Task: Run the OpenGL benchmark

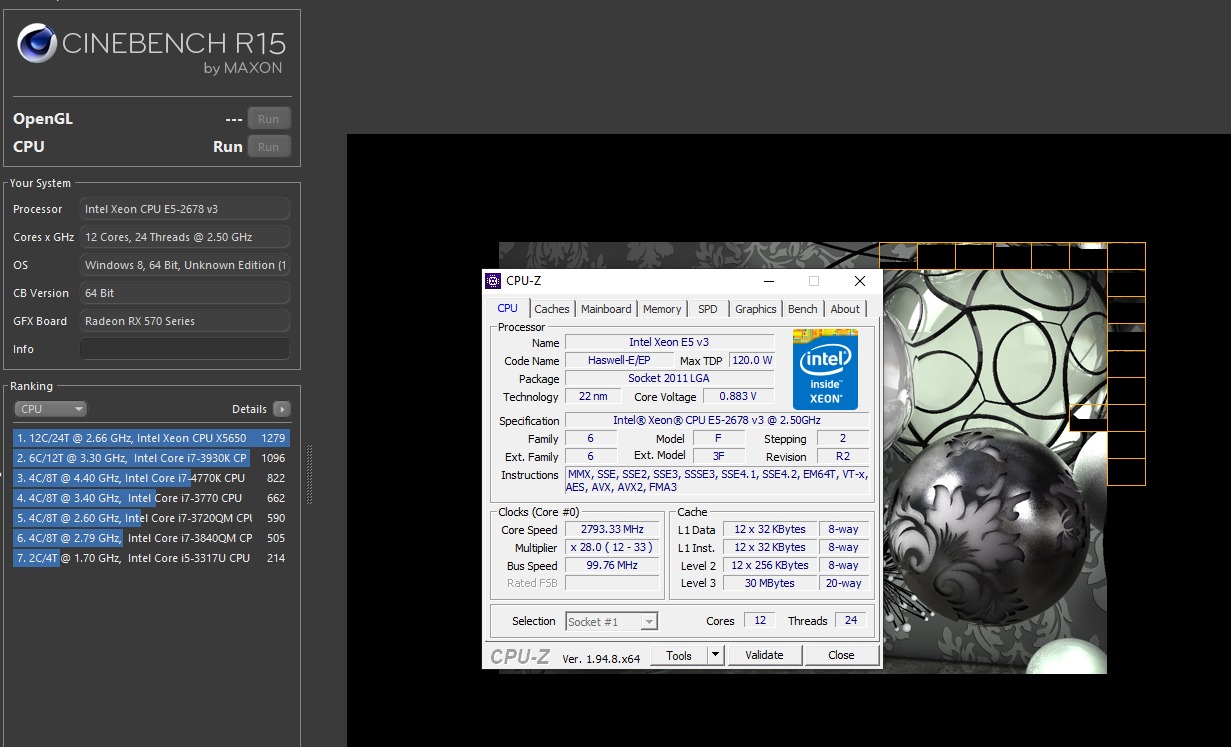Action: click(x=269, y=118)
